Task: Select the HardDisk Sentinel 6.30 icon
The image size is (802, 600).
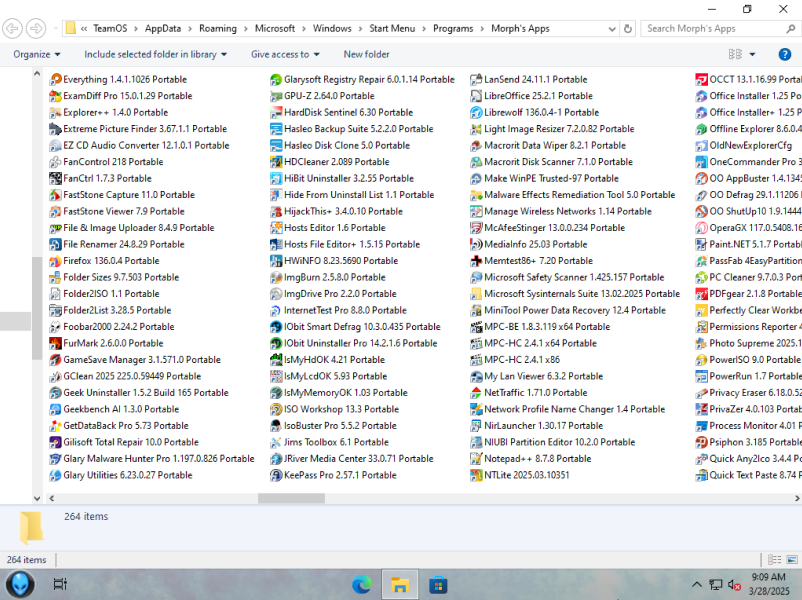Action: pyautogui.click(x=276, y=113)
